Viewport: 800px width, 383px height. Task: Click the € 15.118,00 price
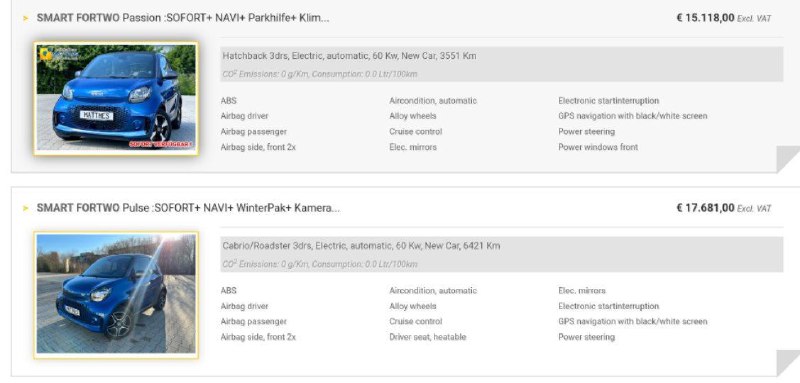(705, 18)
